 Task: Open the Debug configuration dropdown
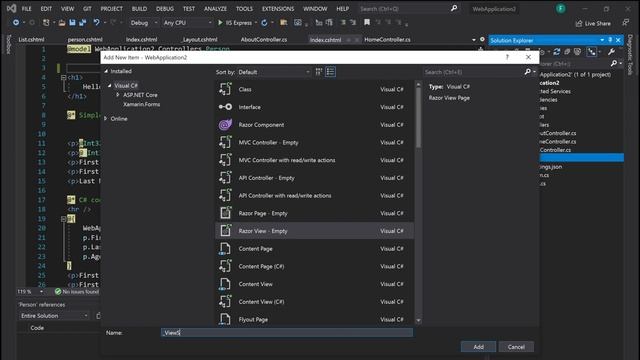(x=144, y=23)
